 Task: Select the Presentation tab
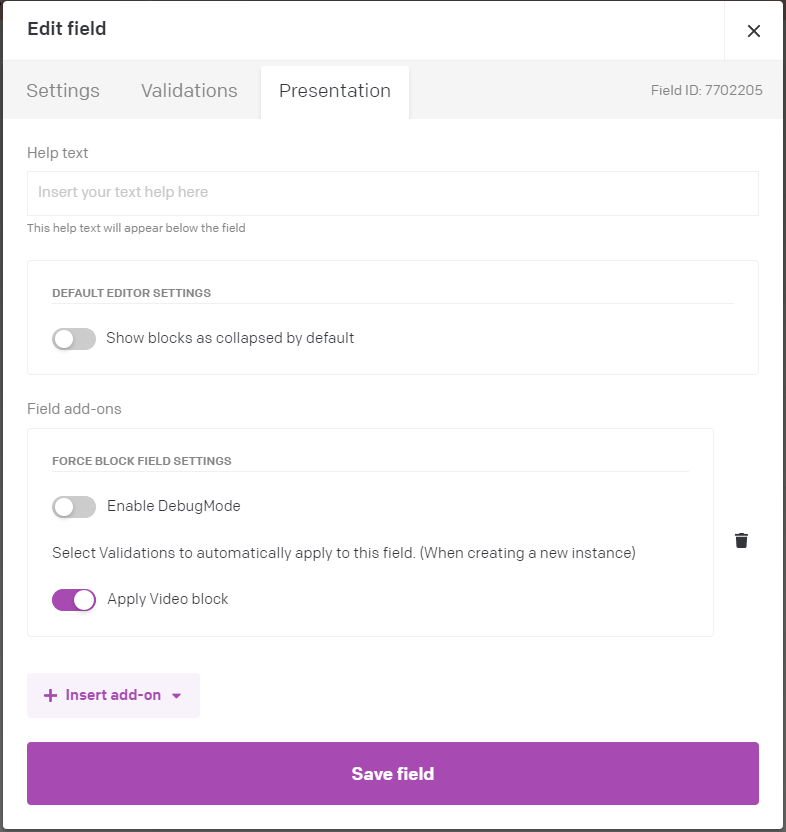pos(335,91)
